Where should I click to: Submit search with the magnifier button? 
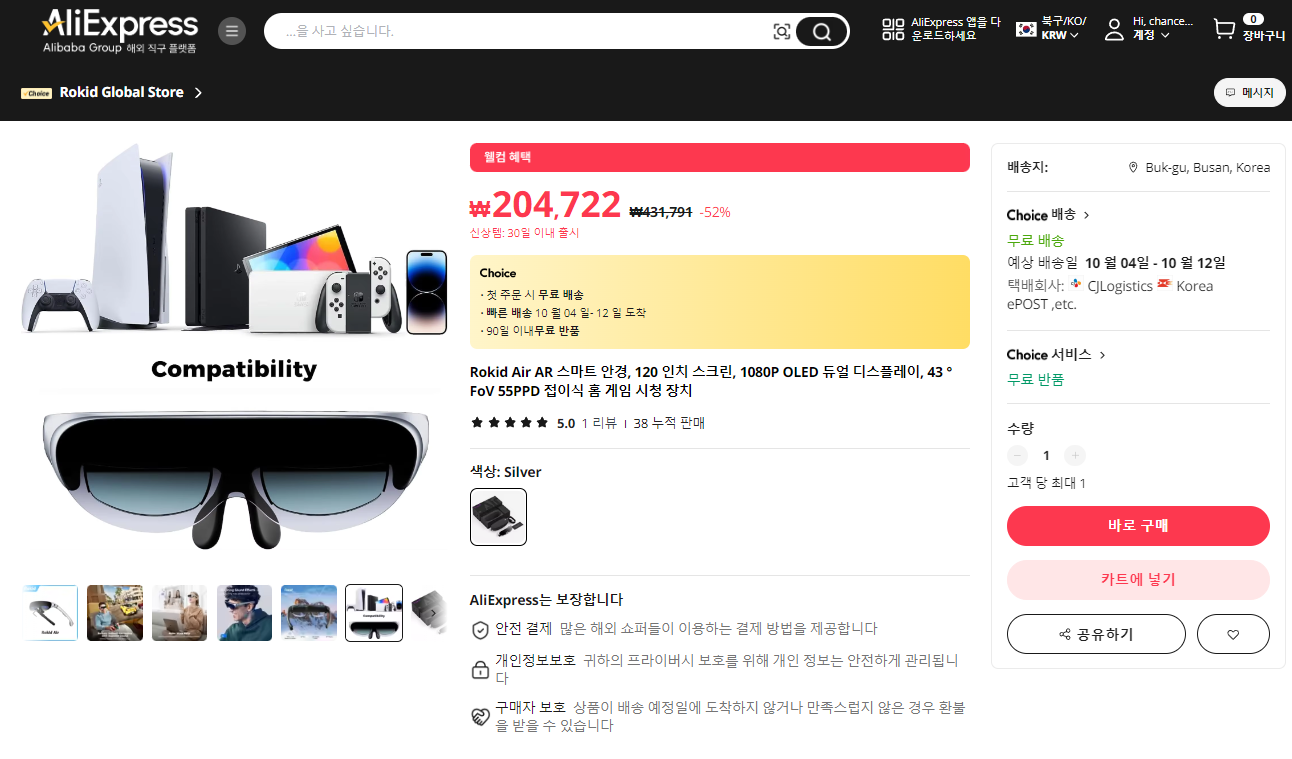(x=821, y=32)
